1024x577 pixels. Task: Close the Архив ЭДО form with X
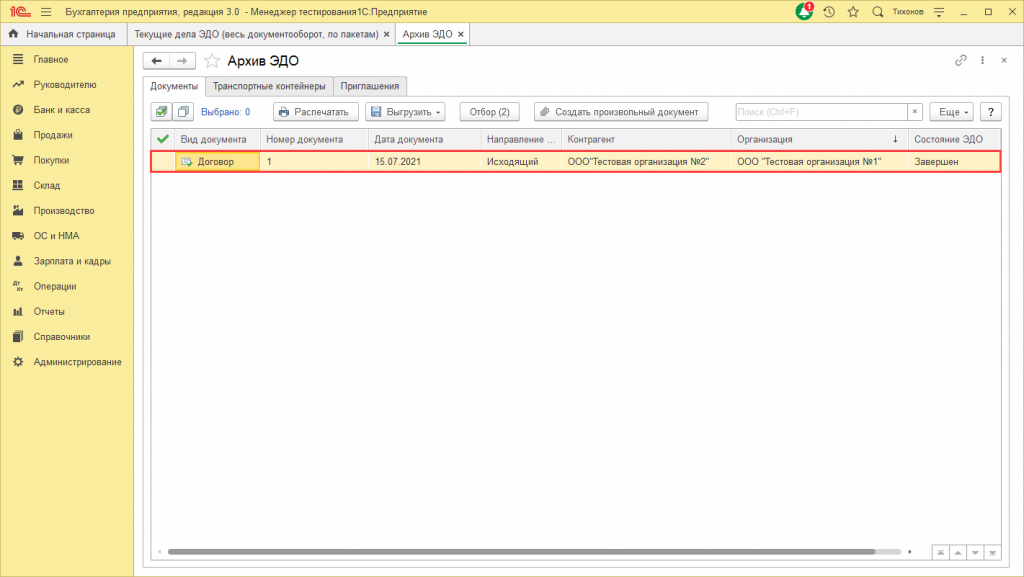pyautogui.click(x=1004, y=60)
